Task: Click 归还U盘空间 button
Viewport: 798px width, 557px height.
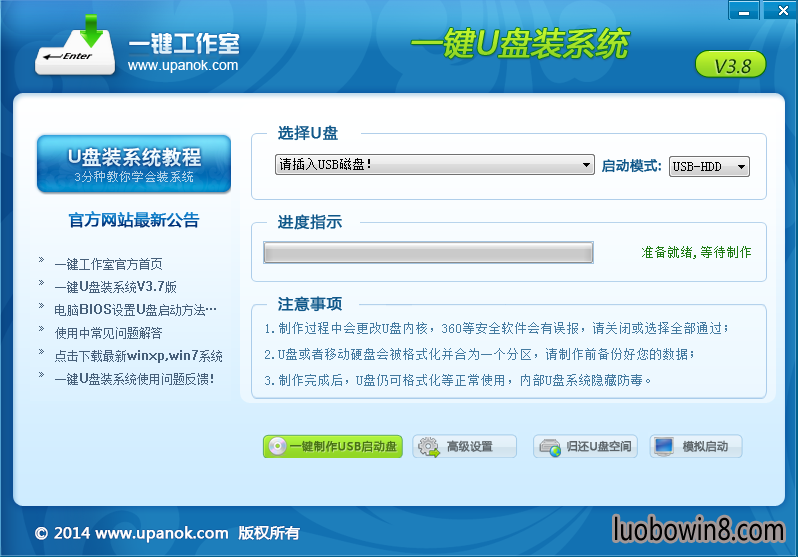Action: (x=585, y=447)
